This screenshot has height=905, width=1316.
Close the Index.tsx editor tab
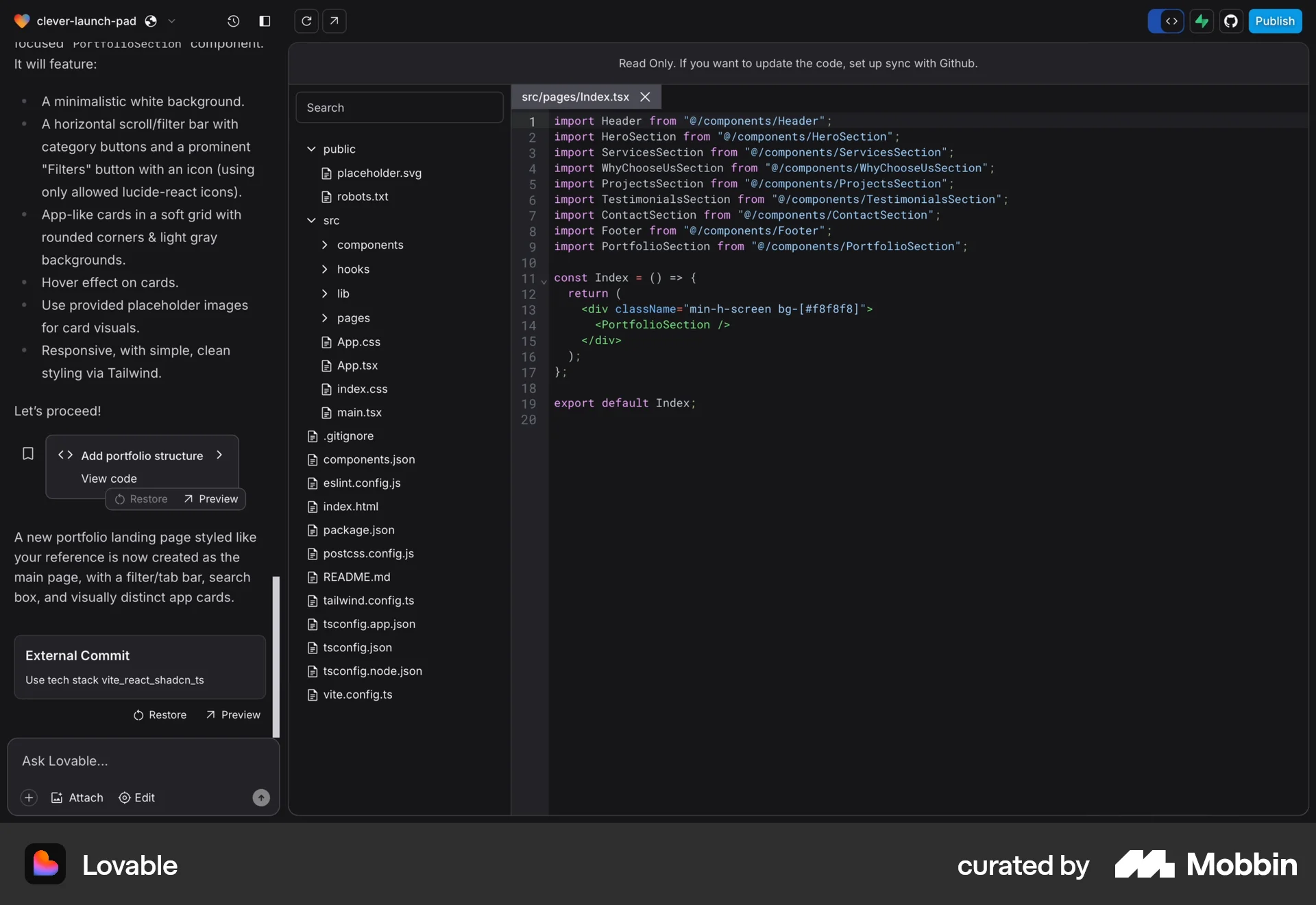[x=644, y=97]
